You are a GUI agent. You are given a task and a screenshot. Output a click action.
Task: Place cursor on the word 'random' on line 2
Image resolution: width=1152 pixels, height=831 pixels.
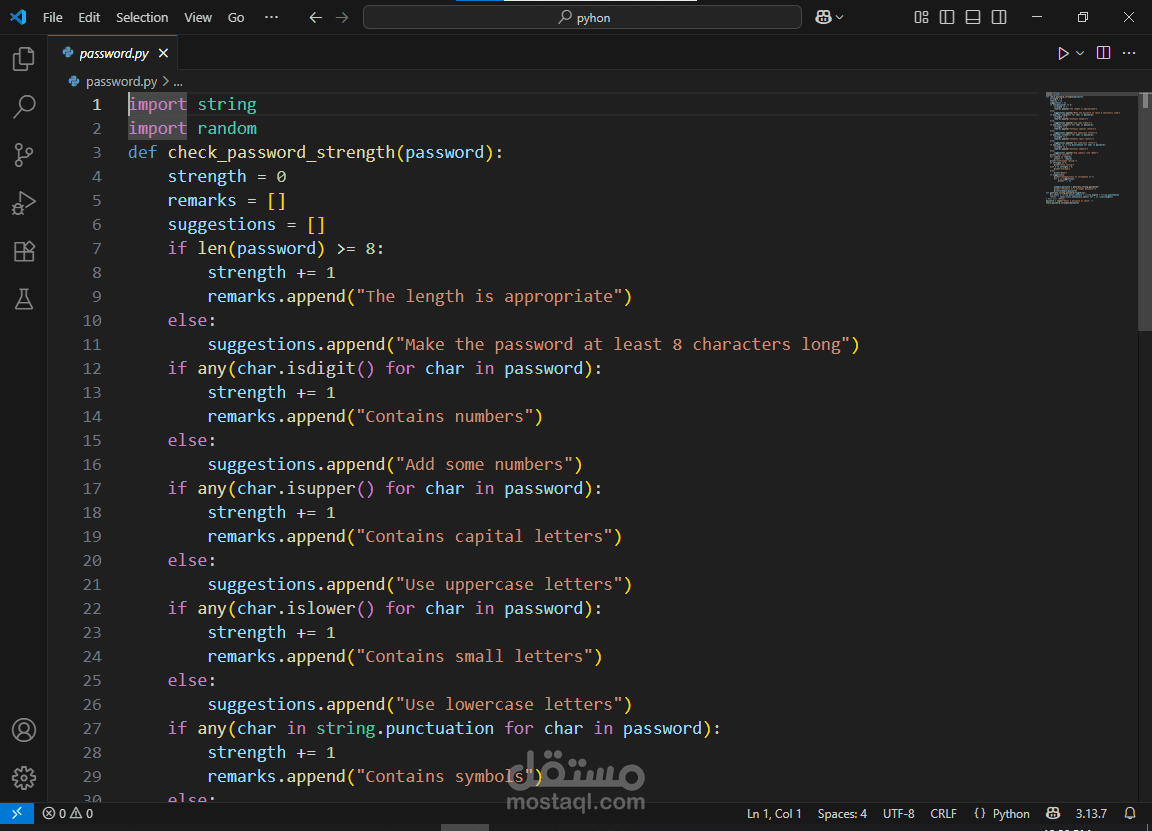tap(227, 129)
